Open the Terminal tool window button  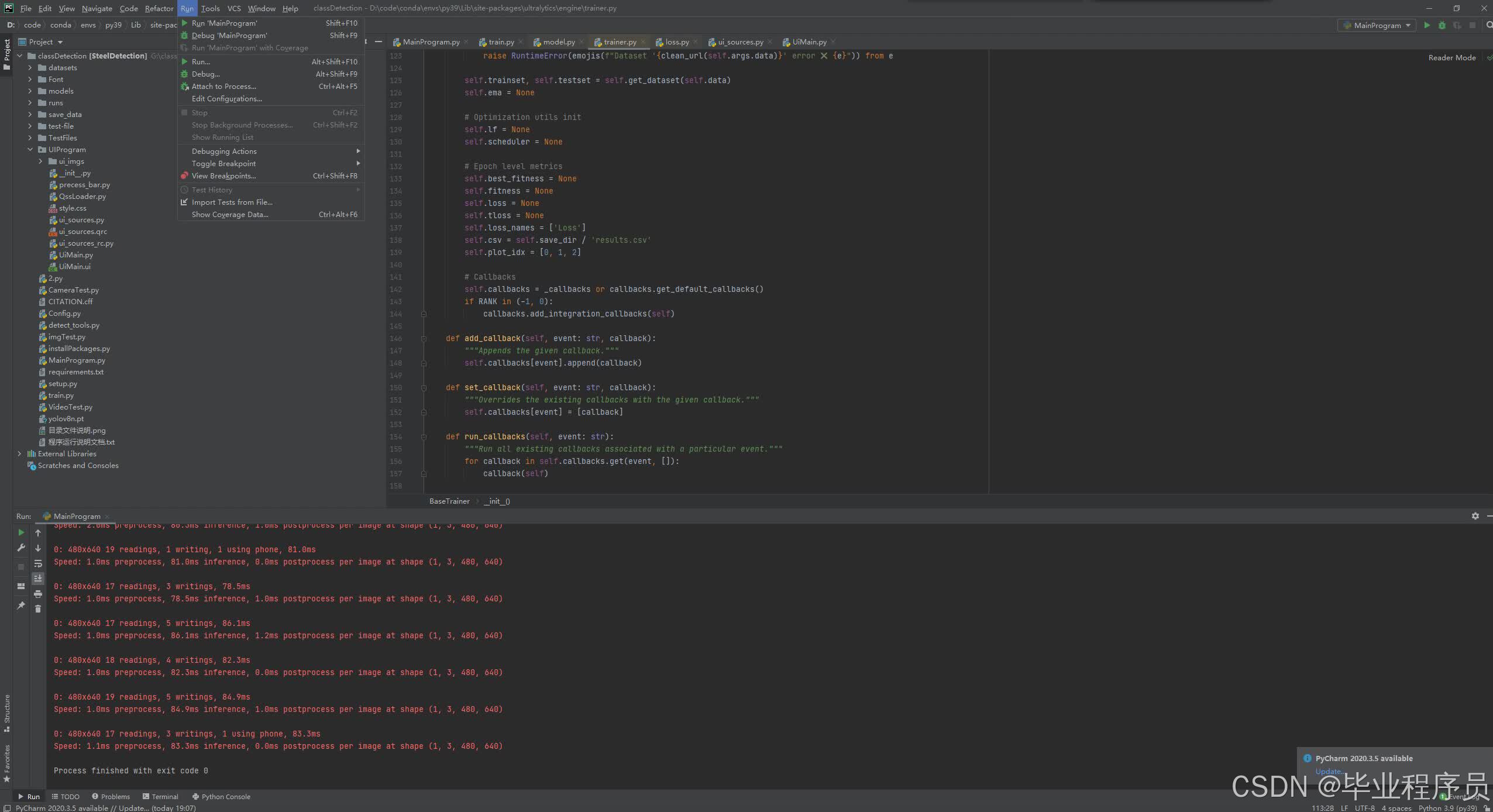tap(160, 797)
